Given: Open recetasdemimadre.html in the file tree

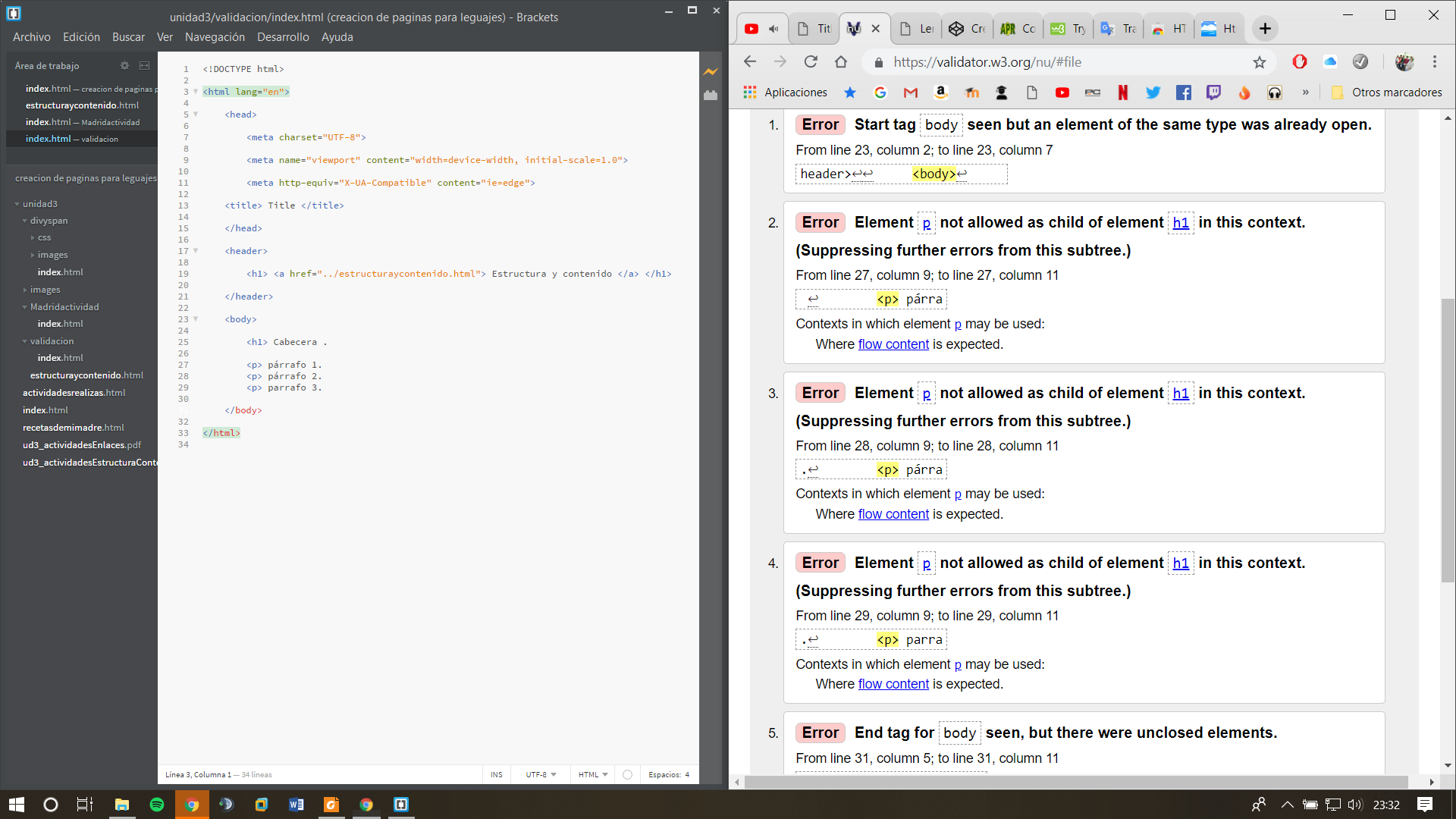Looking at the screenshot, I should [x=74, y=428].
